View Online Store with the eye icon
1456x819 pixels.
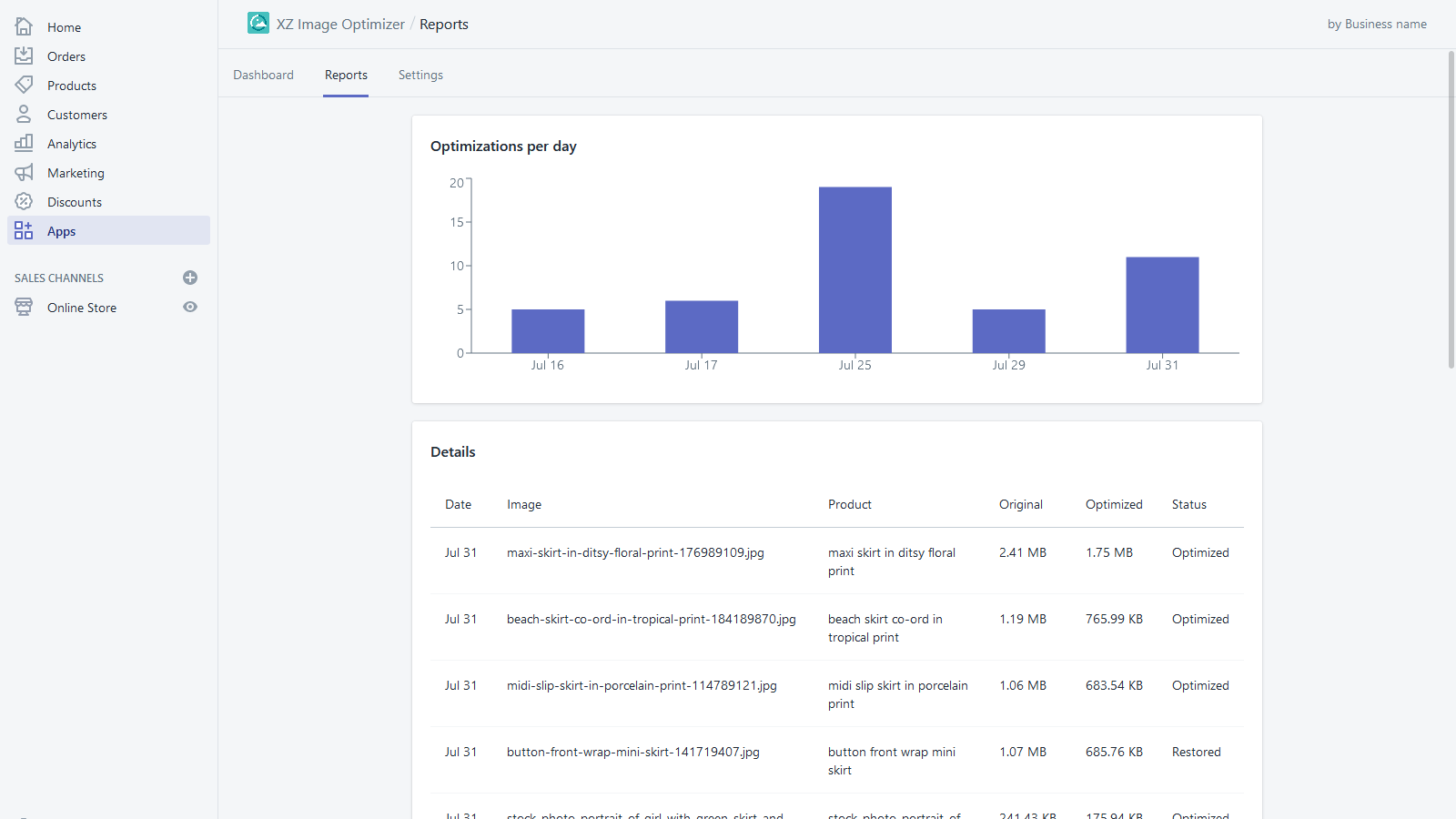[190, 307]
